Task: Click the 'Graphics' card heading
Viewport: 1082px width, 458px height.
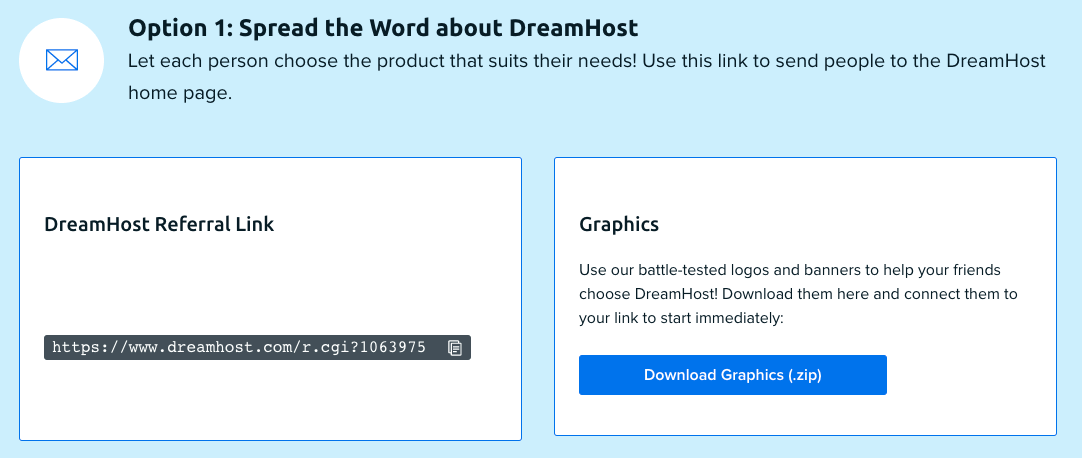Action: (619, 225)
